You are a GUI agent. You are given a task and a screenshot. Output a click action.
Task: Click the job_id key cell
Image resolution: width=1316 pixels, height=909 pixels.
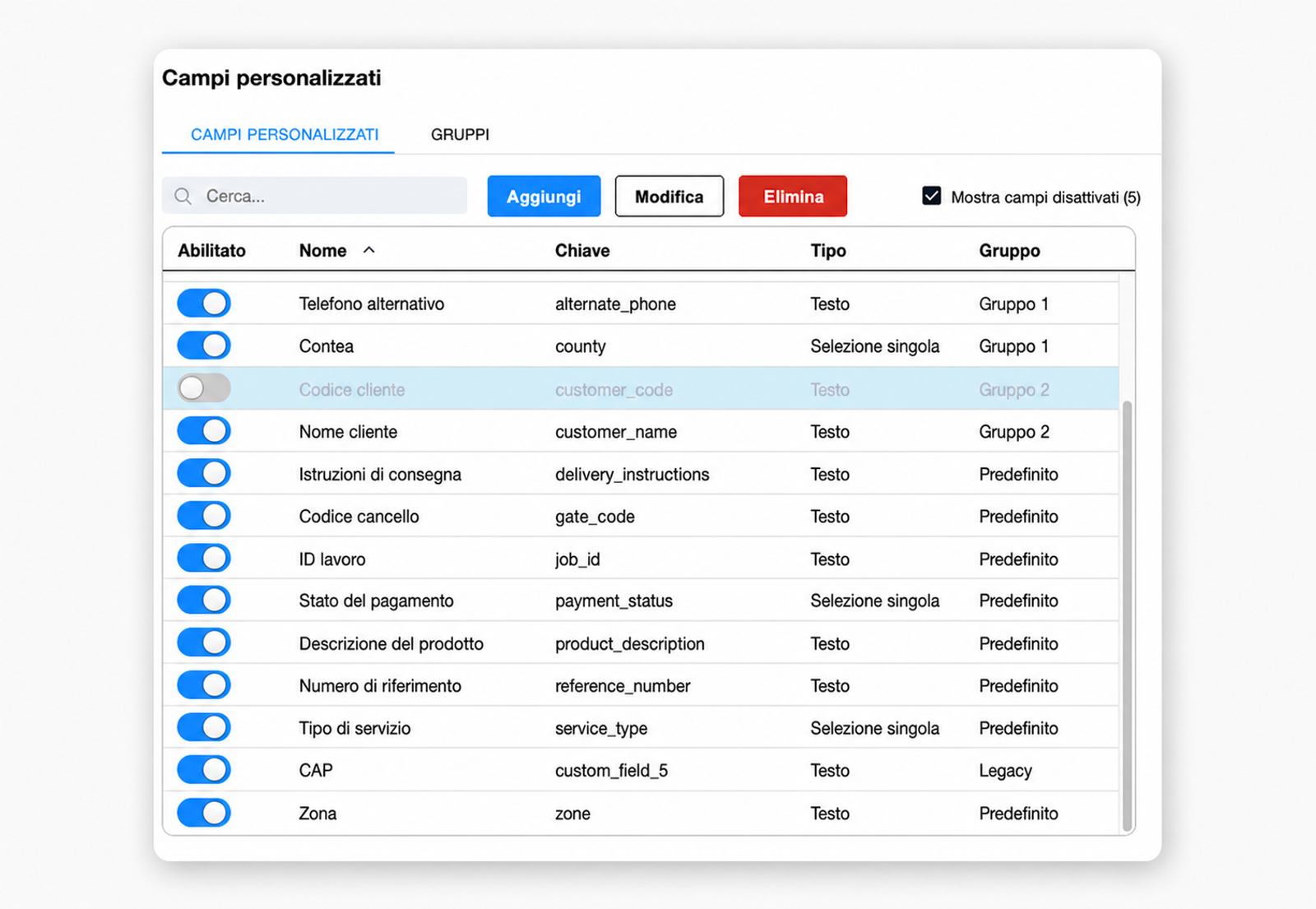click(x=577, y=559)
